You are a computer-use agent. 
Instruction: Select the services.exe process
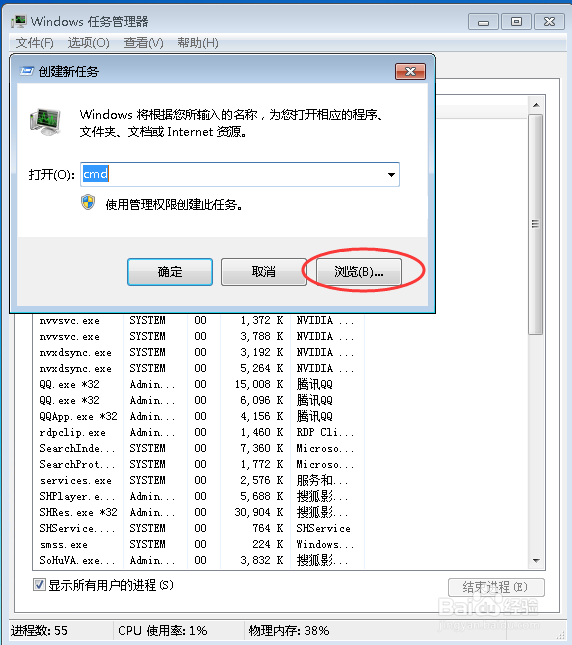point(198,480)
